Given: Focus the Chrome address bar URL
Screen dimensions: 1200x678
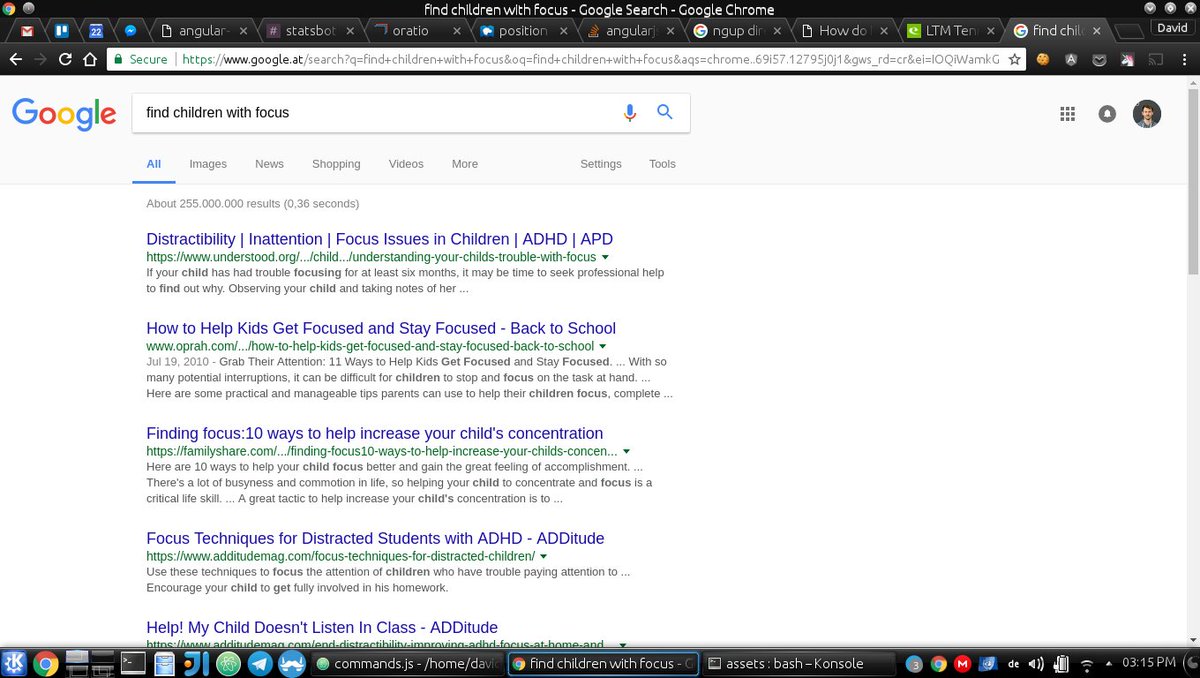Looking at the screenshot, I should point(589,60).
